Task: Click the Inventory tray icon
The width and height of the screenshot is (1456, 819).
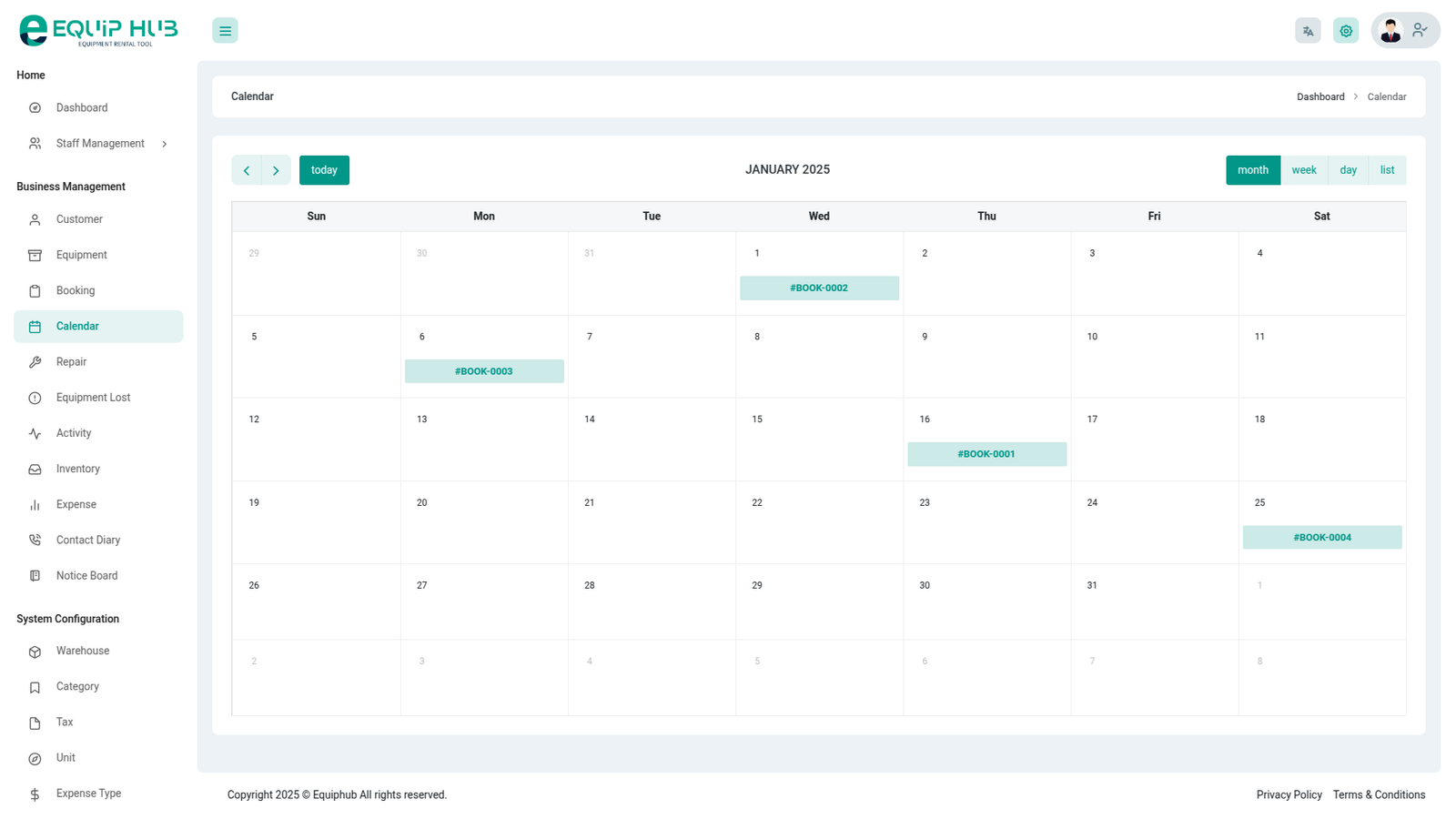Action: 35,470
